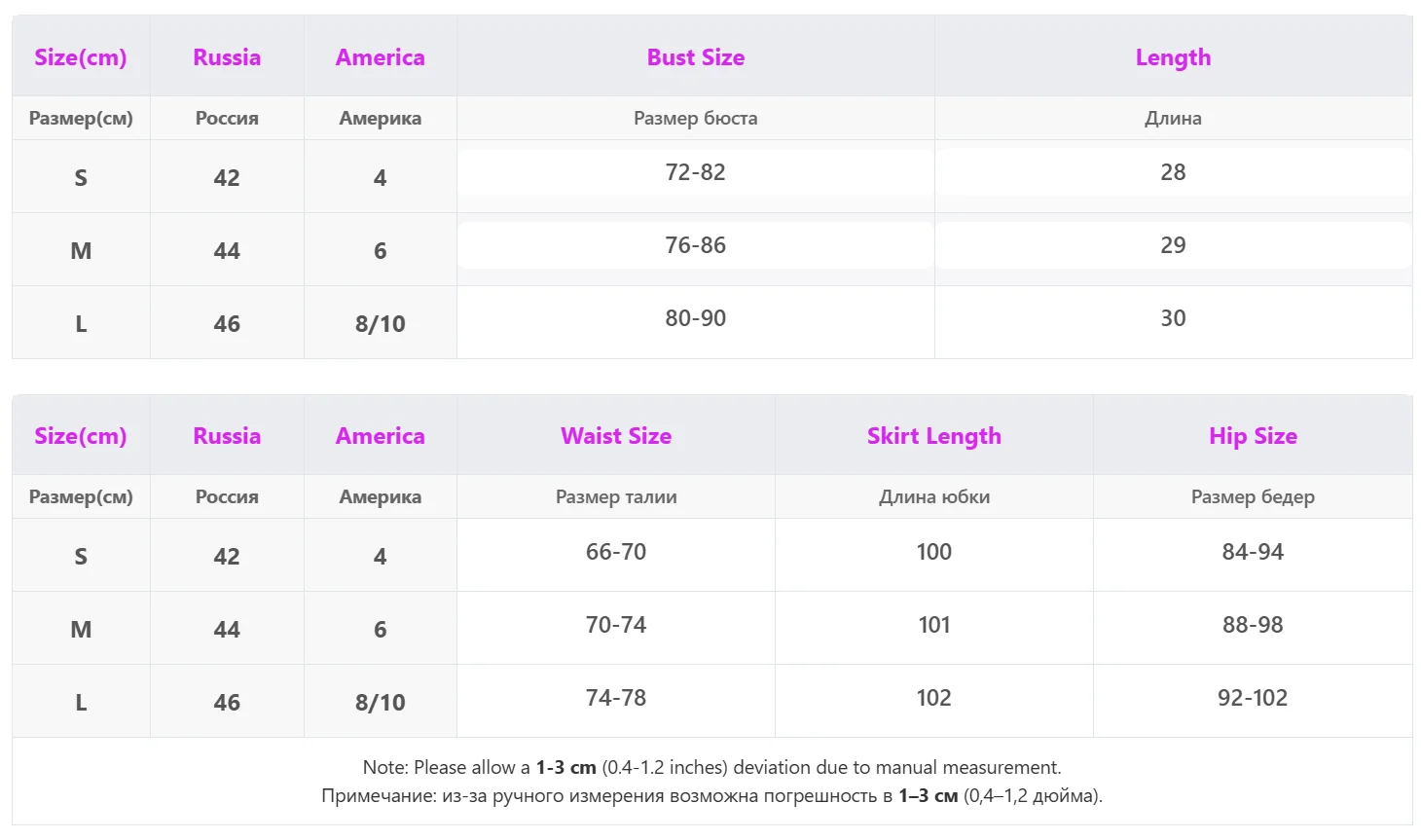Select the 66-70 waist size cell

(x=616, y=552)
